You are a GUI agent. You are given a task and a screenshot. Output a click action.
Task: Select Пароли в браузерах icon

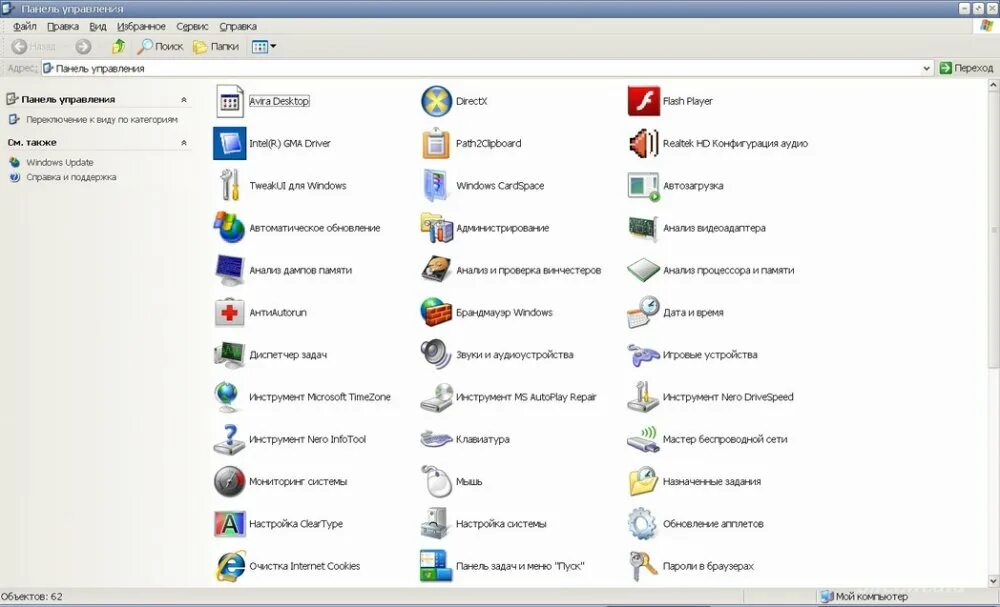[643, 566]
